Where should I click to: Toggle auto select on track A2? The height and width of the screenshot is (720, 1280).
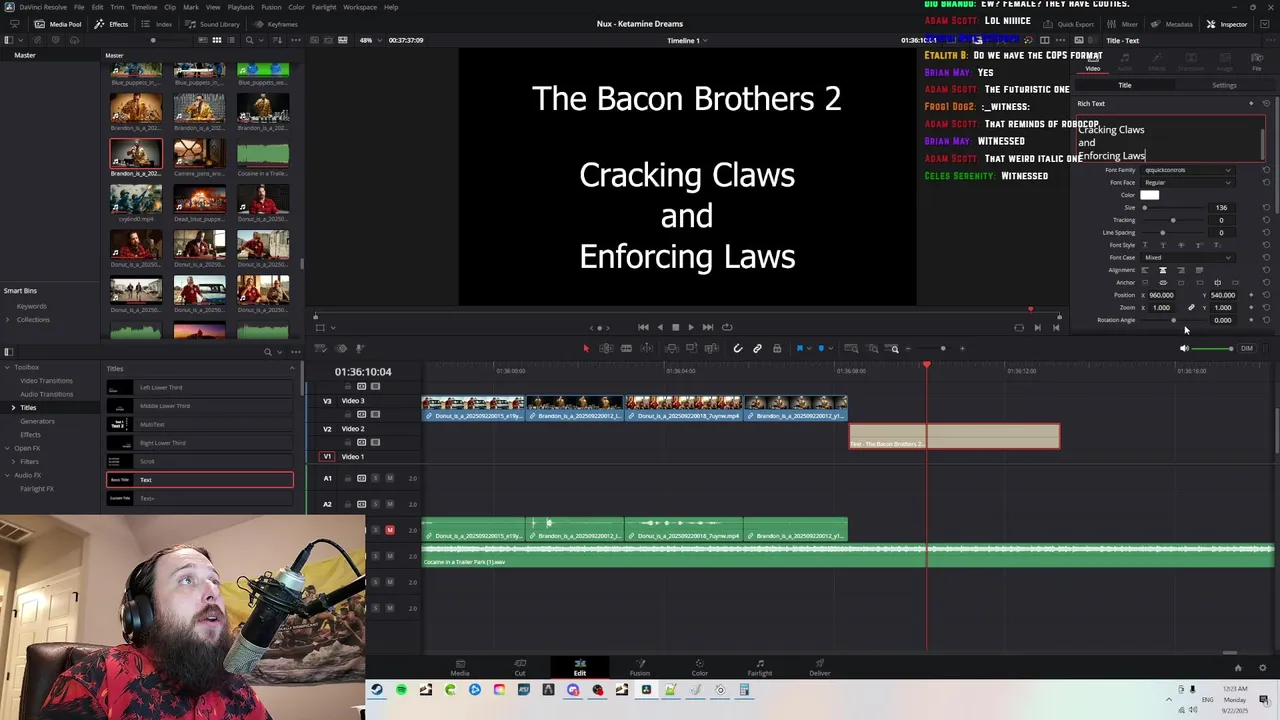tap(361, 504)
